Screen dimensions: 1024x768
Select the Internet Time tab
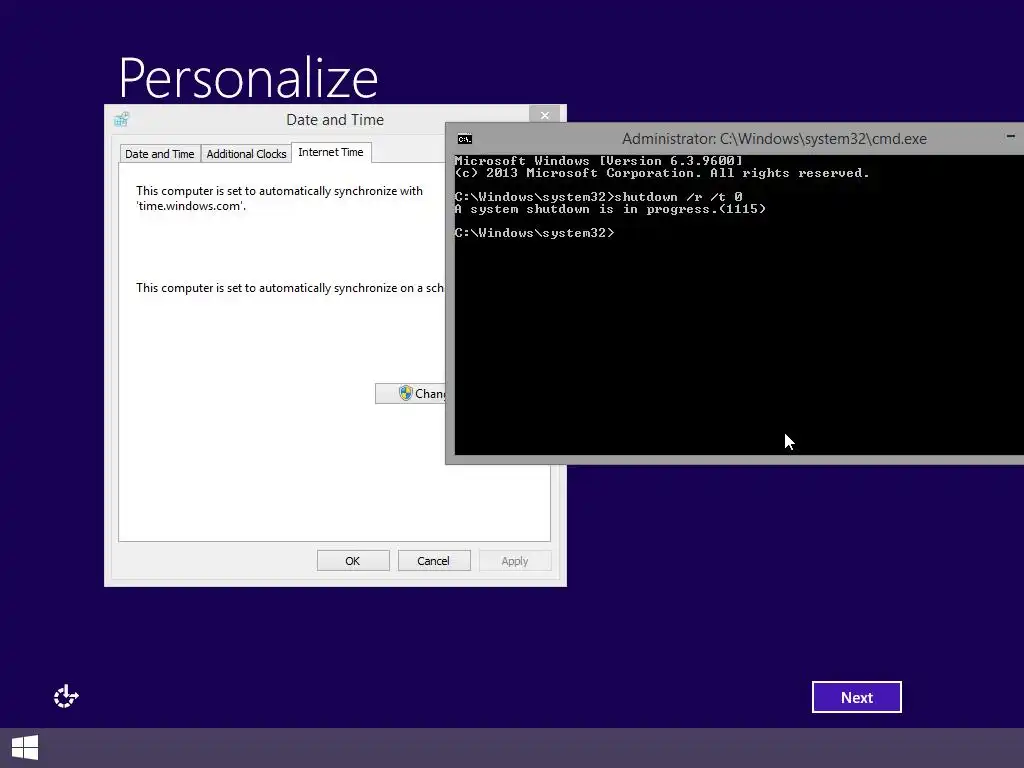pyautogui.click(x=331, y=152)
